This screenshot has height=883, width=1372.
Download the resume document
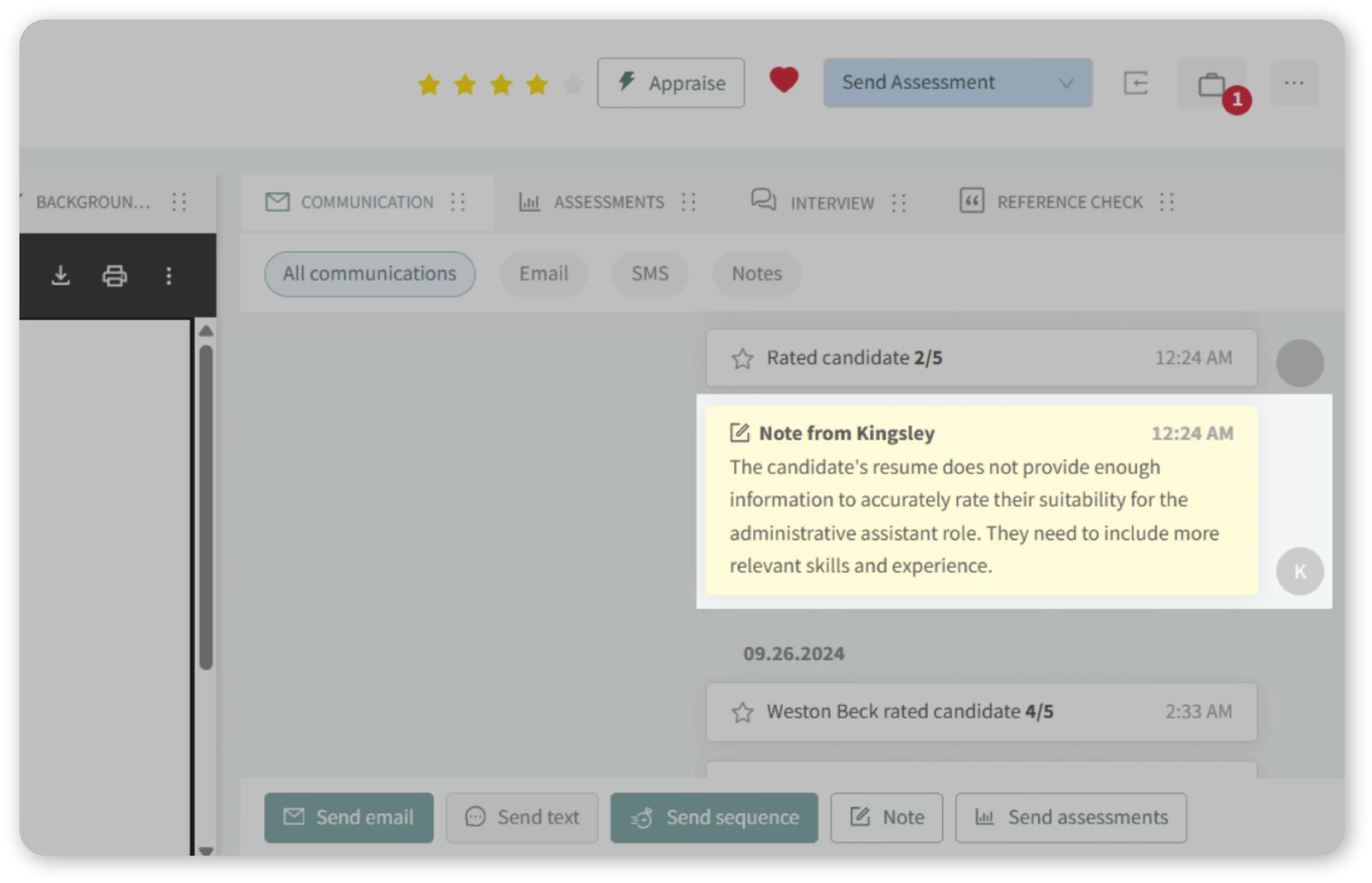pyautogui.click(x=61, y=276)
